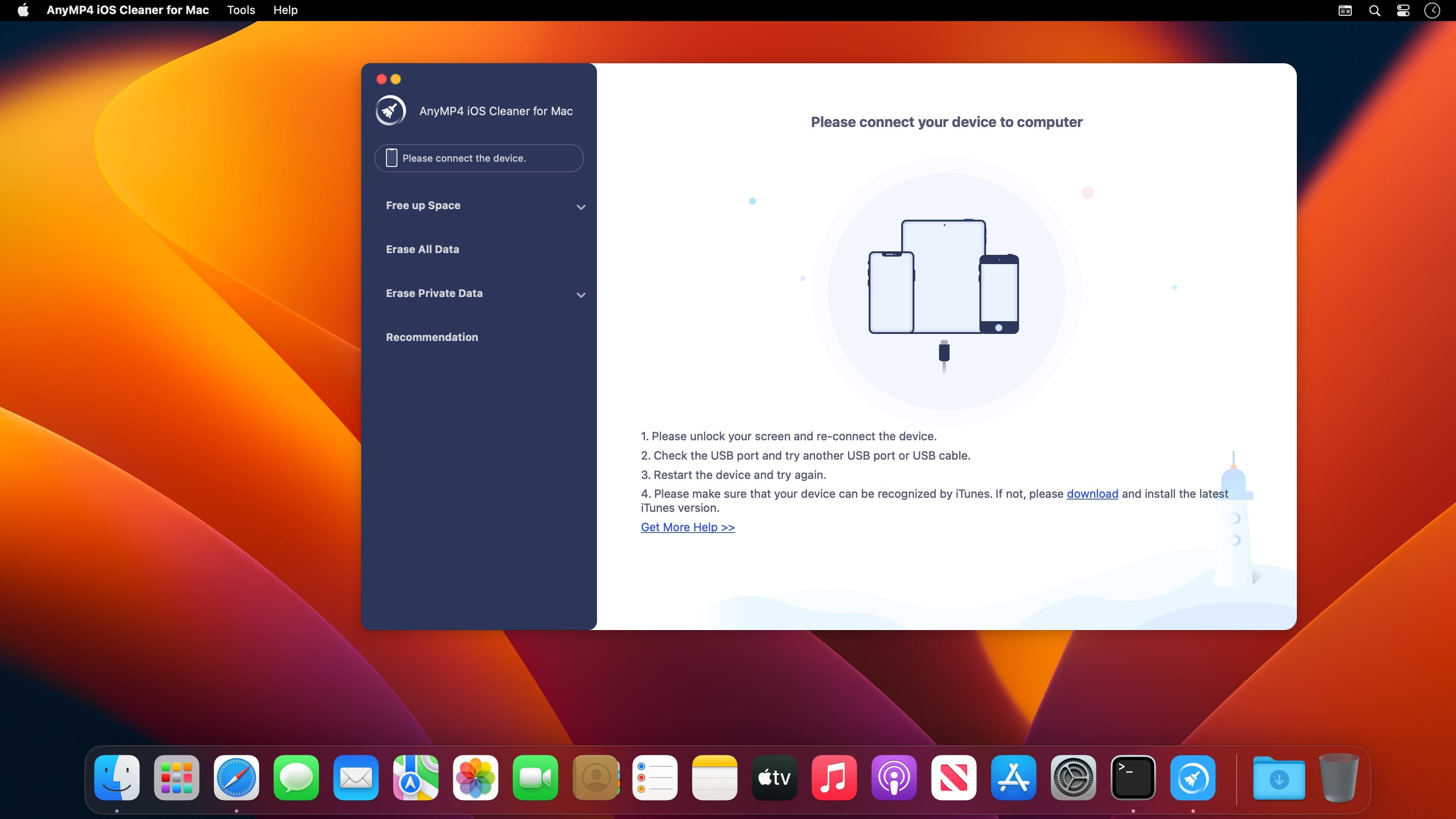Launch FaceTime from the Dock
1456x819 pixels.
pyautogui.click(x=535, y=777)
